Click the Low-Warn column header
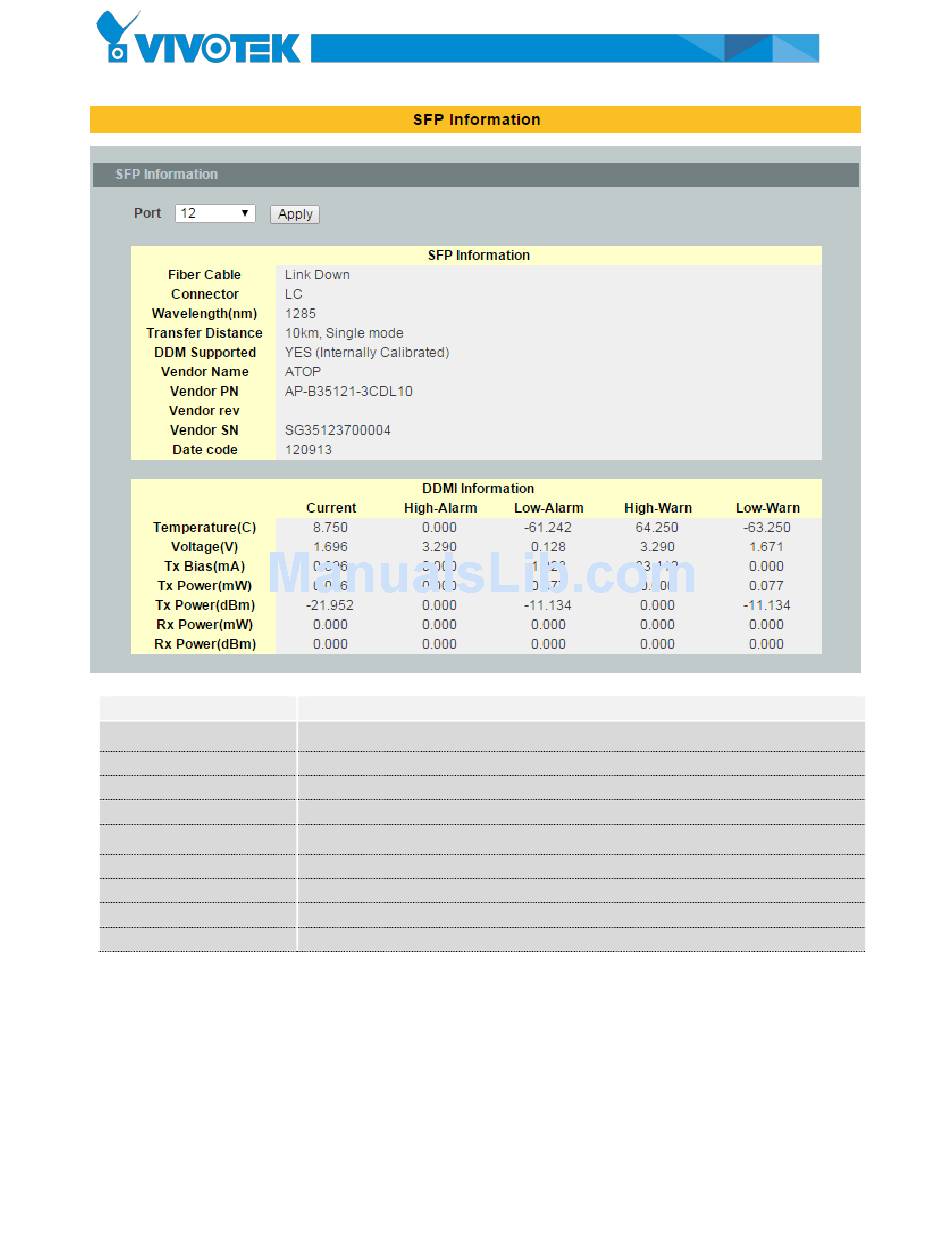Viewport: 950px width, 1254px height. coord(767,508)
